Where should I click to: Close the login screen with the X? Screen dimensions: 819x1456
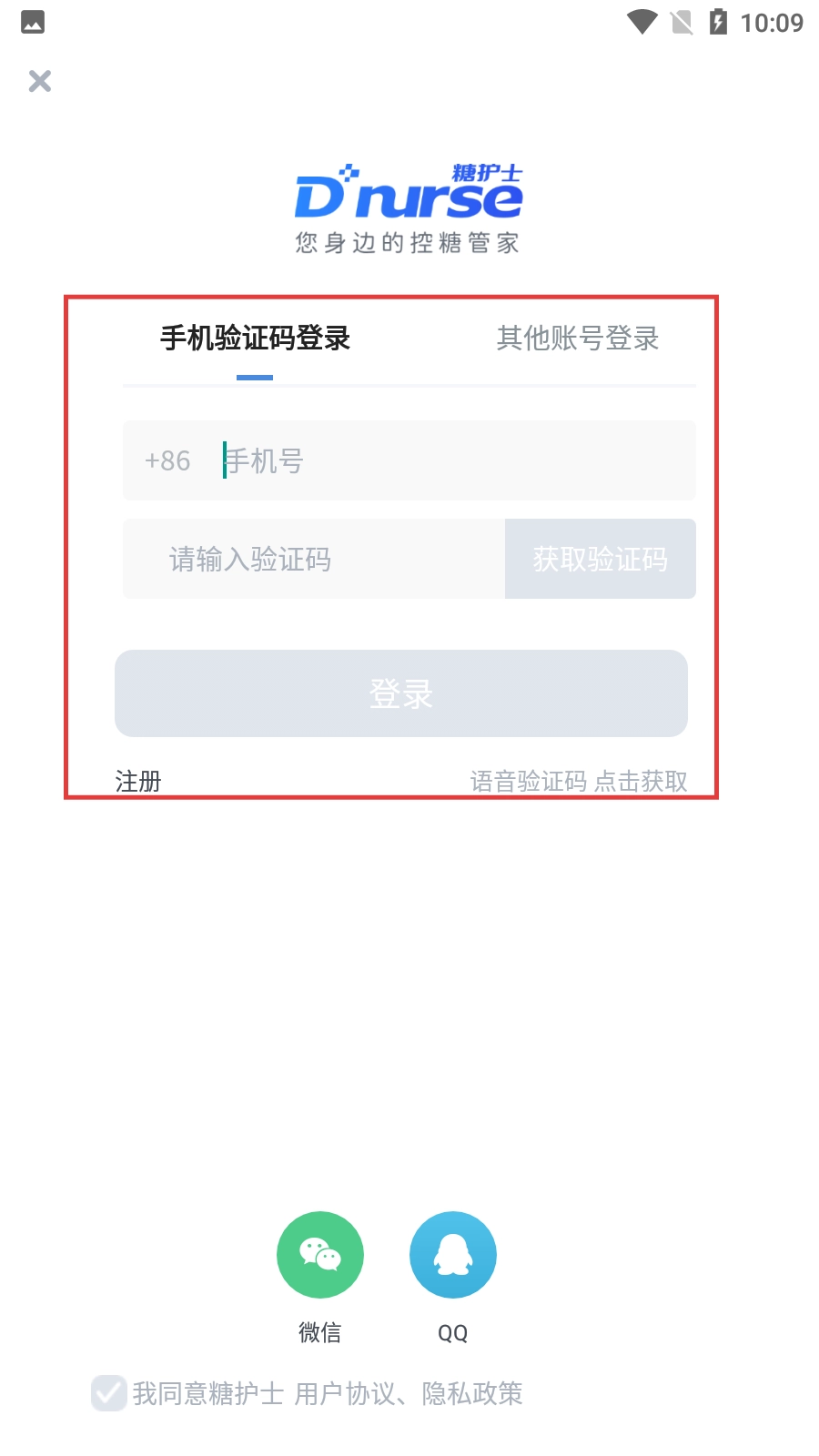click(x=40, y=81)
